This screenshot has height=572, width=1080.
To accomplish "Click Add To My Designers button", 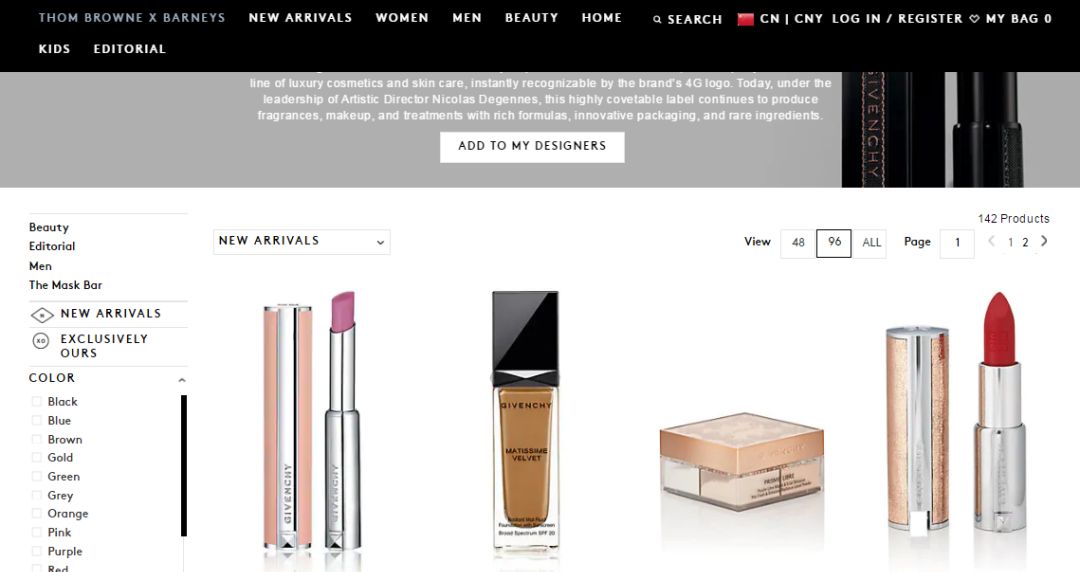I will [x=532, y=147].
